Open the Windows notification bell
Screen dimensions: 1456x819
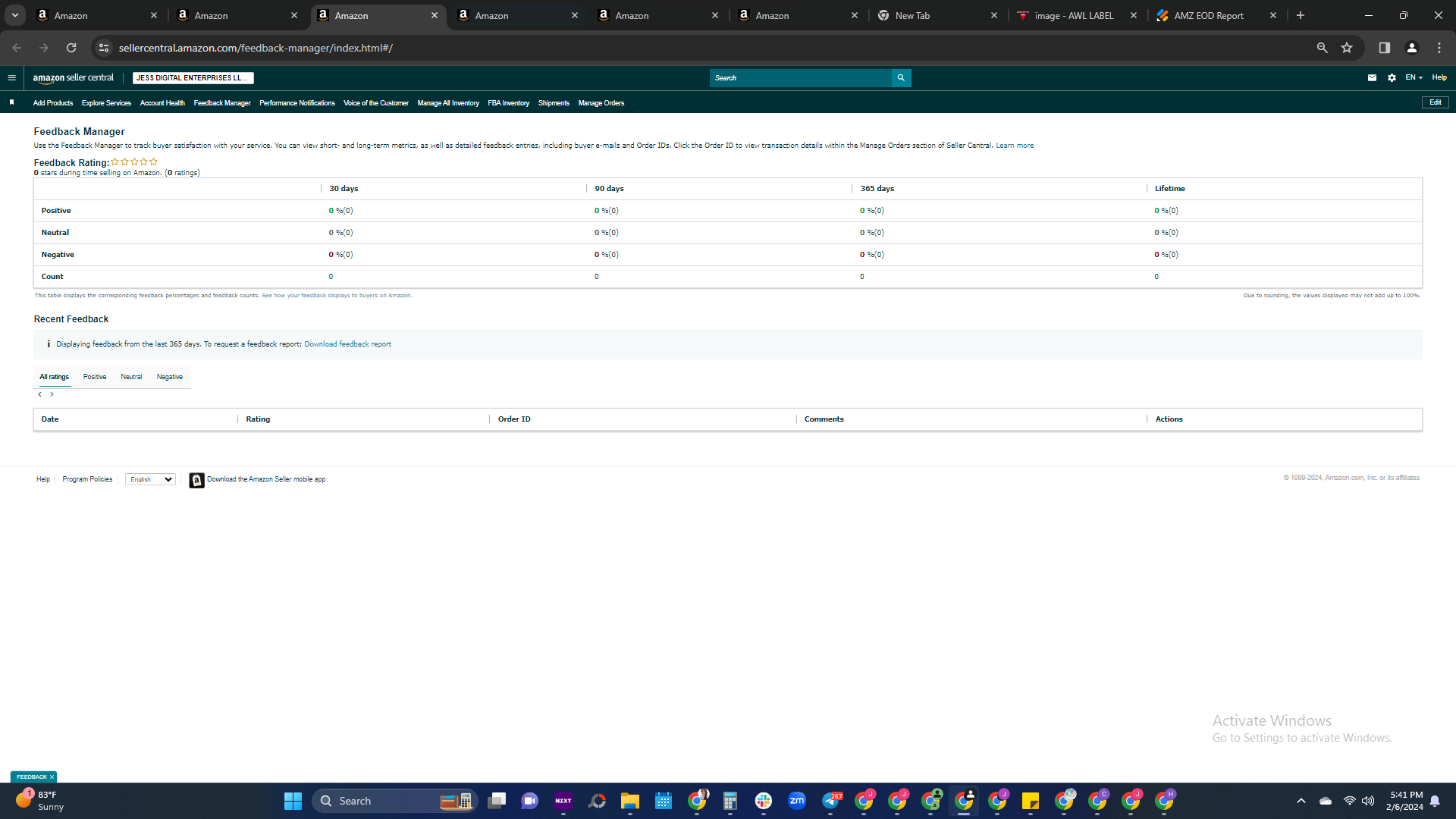click(x=1435, y=801)
